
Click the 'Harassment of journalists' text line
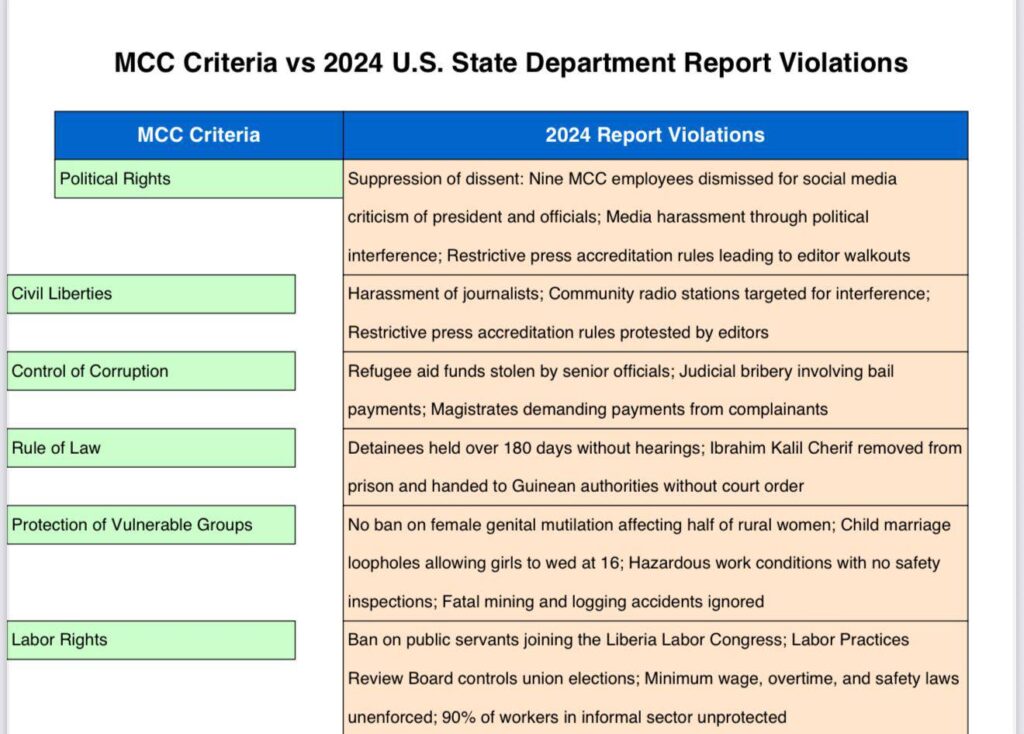pyautogui.click(x=638, y=294)
